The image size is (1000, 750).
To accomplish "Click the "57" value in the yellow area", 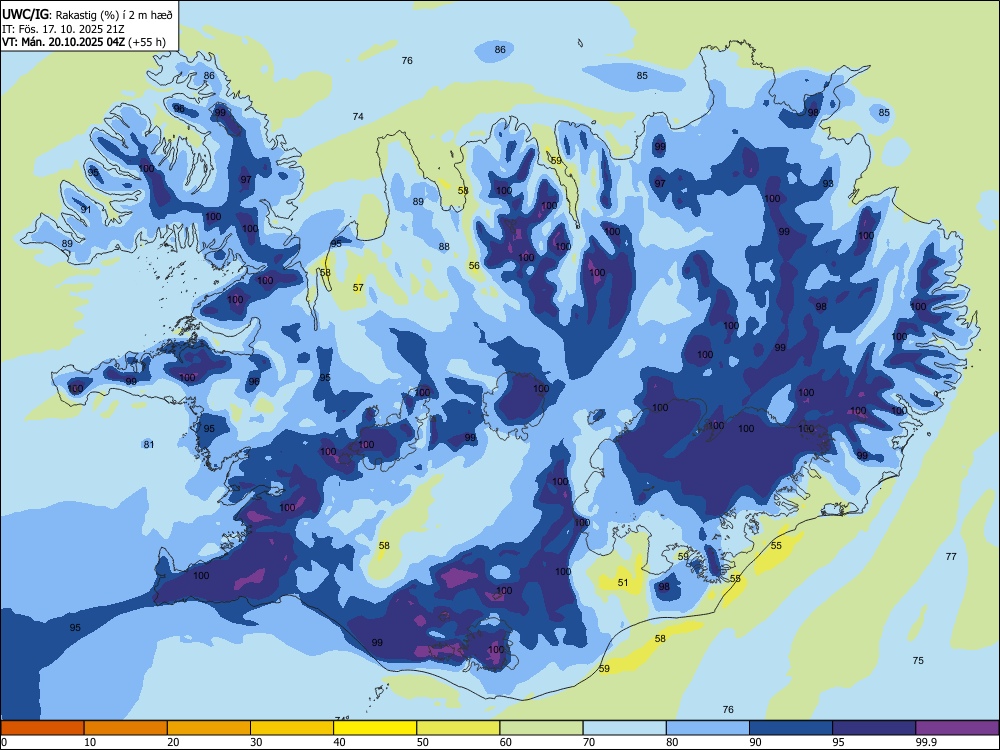I will 358,288.
